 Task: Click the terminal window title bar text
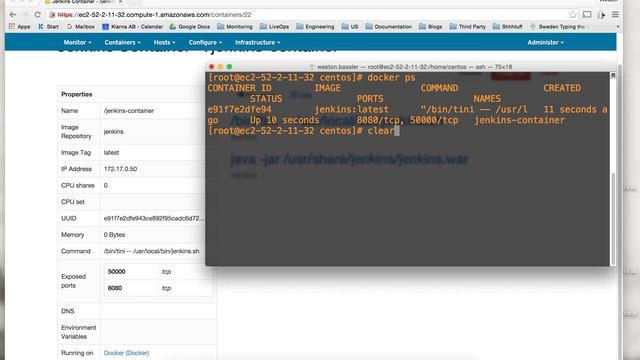pos(414,67)
